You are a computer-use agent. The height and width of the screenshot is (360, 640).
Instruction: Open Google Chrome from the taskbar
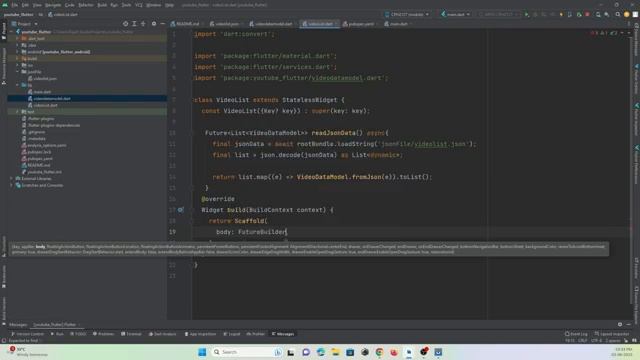[379, 352]
